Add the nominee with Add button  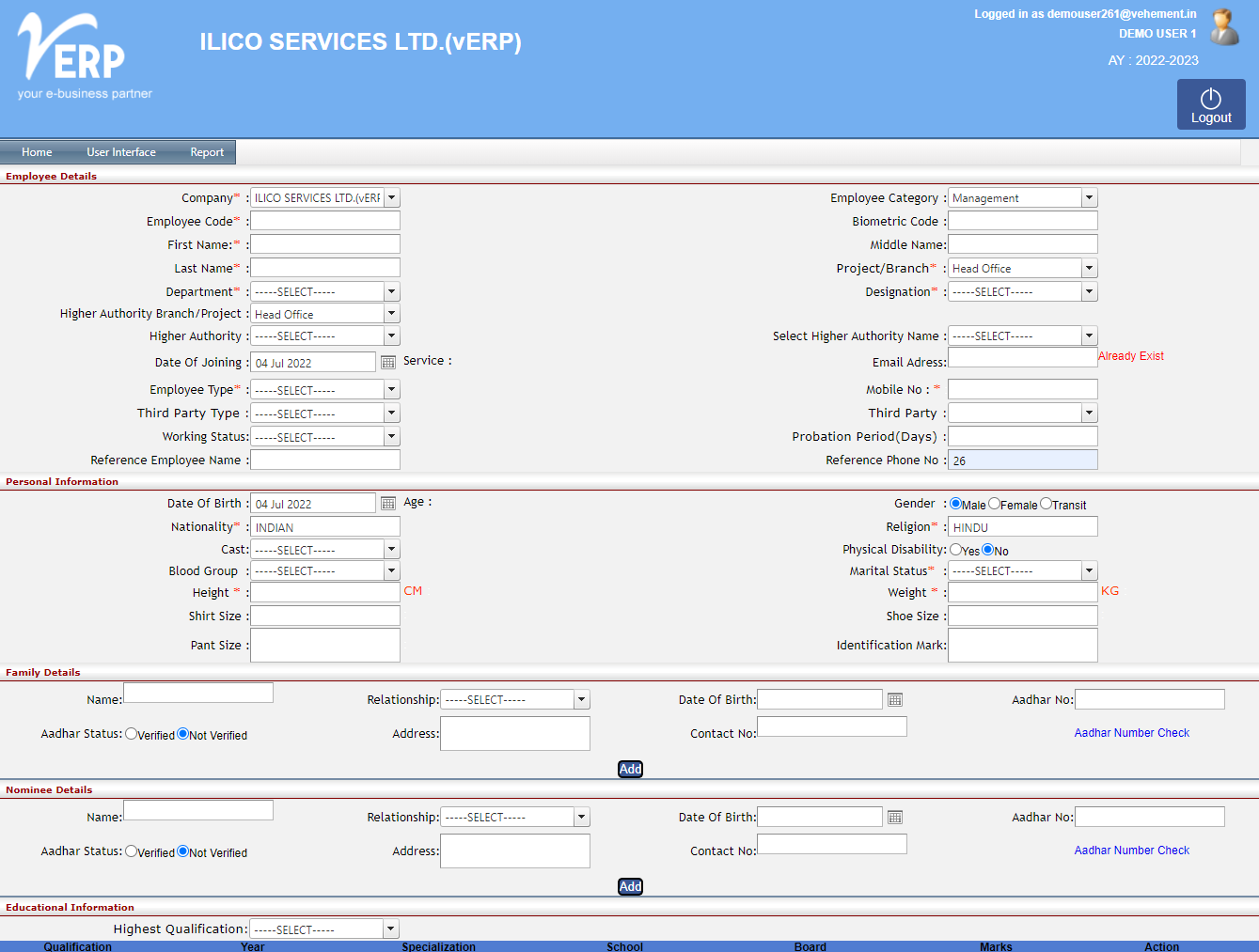click(x=630, y=886)
